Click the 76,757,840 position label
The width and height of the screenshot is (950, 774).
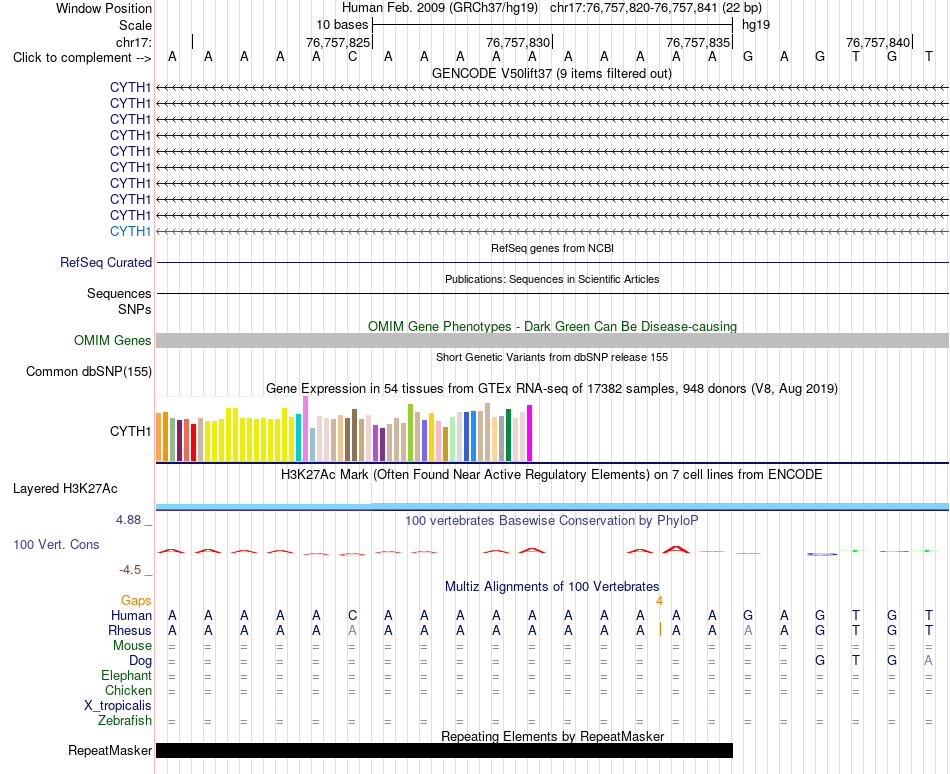point(878,42)
